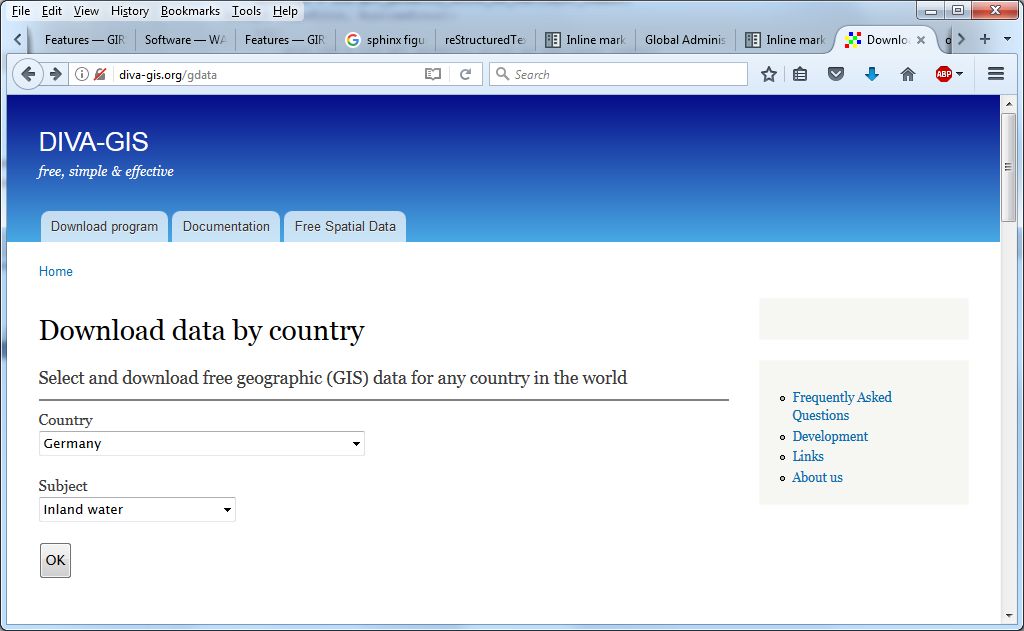1024x631 pixels.
Task: Click the forward navigation arrow
Action: pos(56,74)
